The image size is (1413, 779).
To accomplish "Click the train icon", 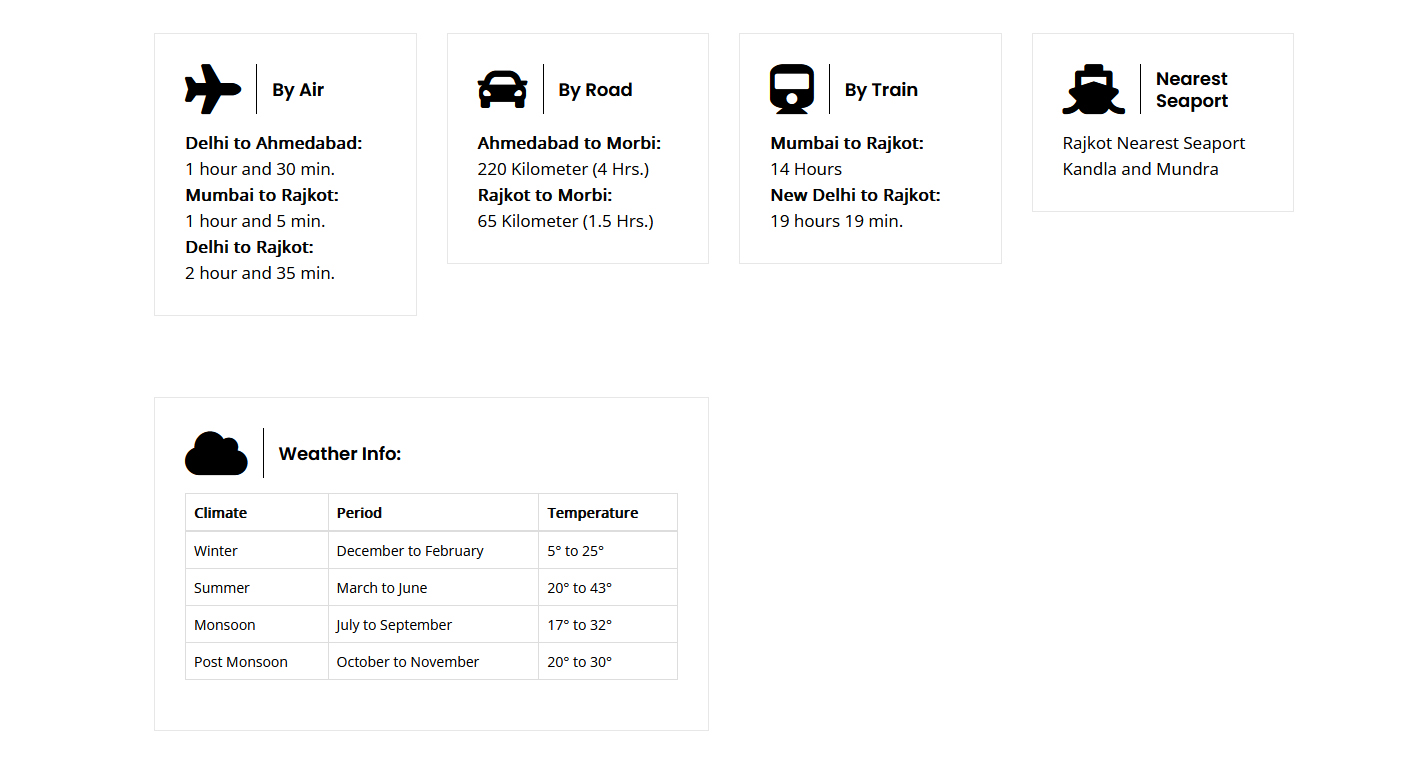I will (792, 89).
